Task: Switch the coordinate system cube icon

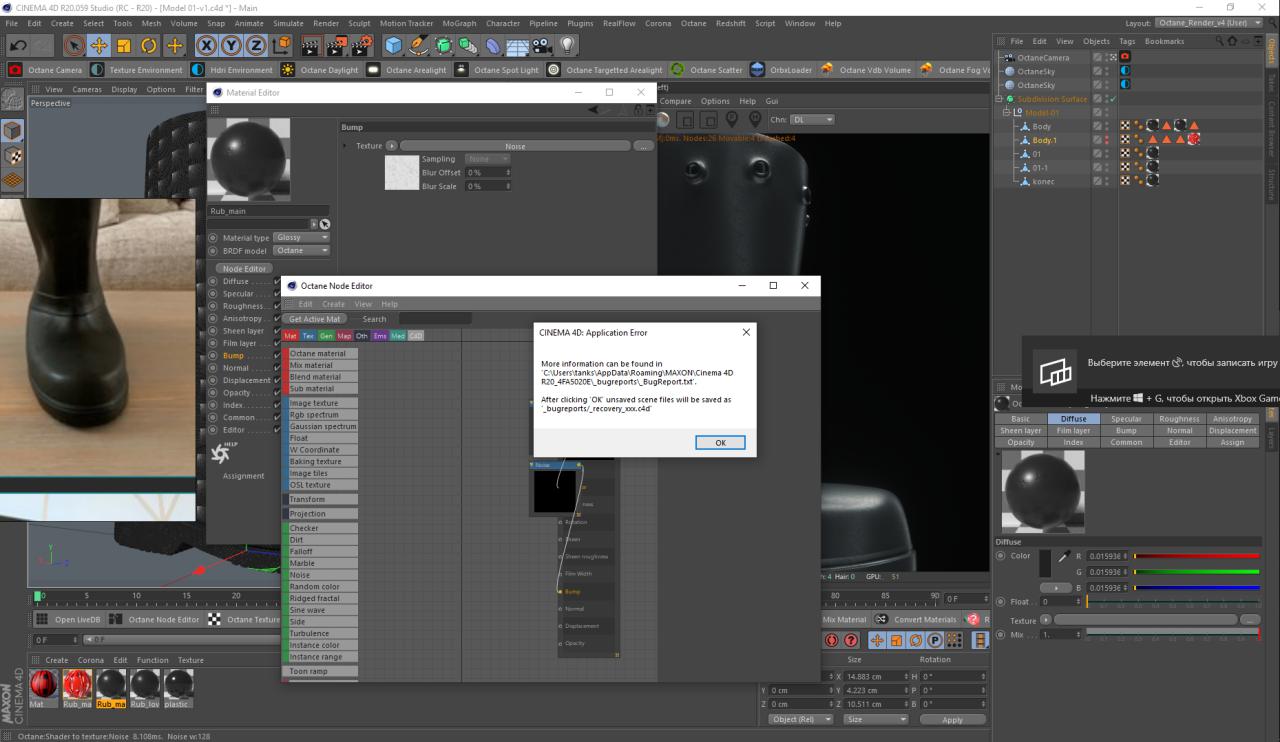Action: (x=280, y=45)
